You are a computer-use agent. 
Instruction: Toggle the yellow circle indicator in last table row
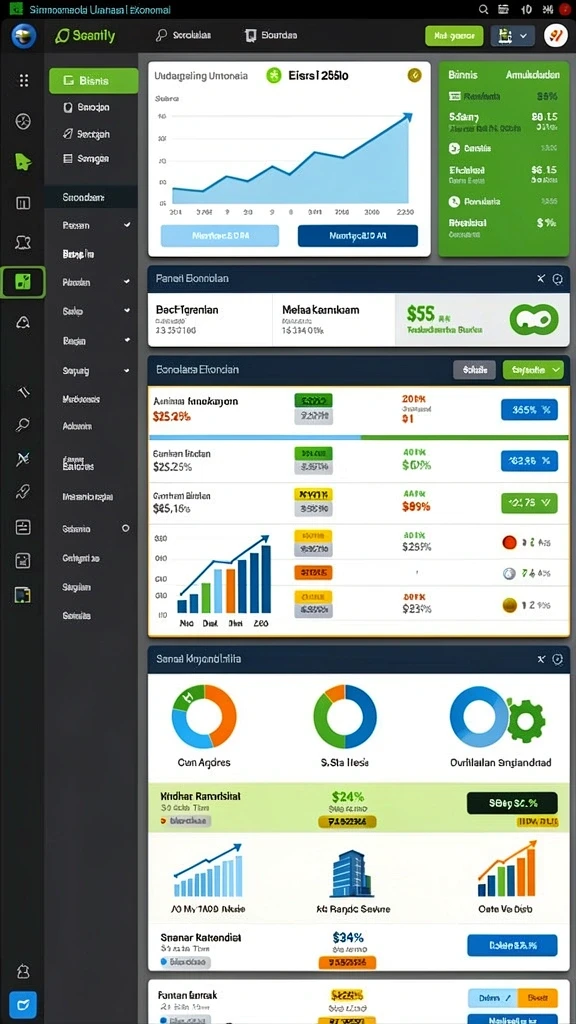click(509, 605)
